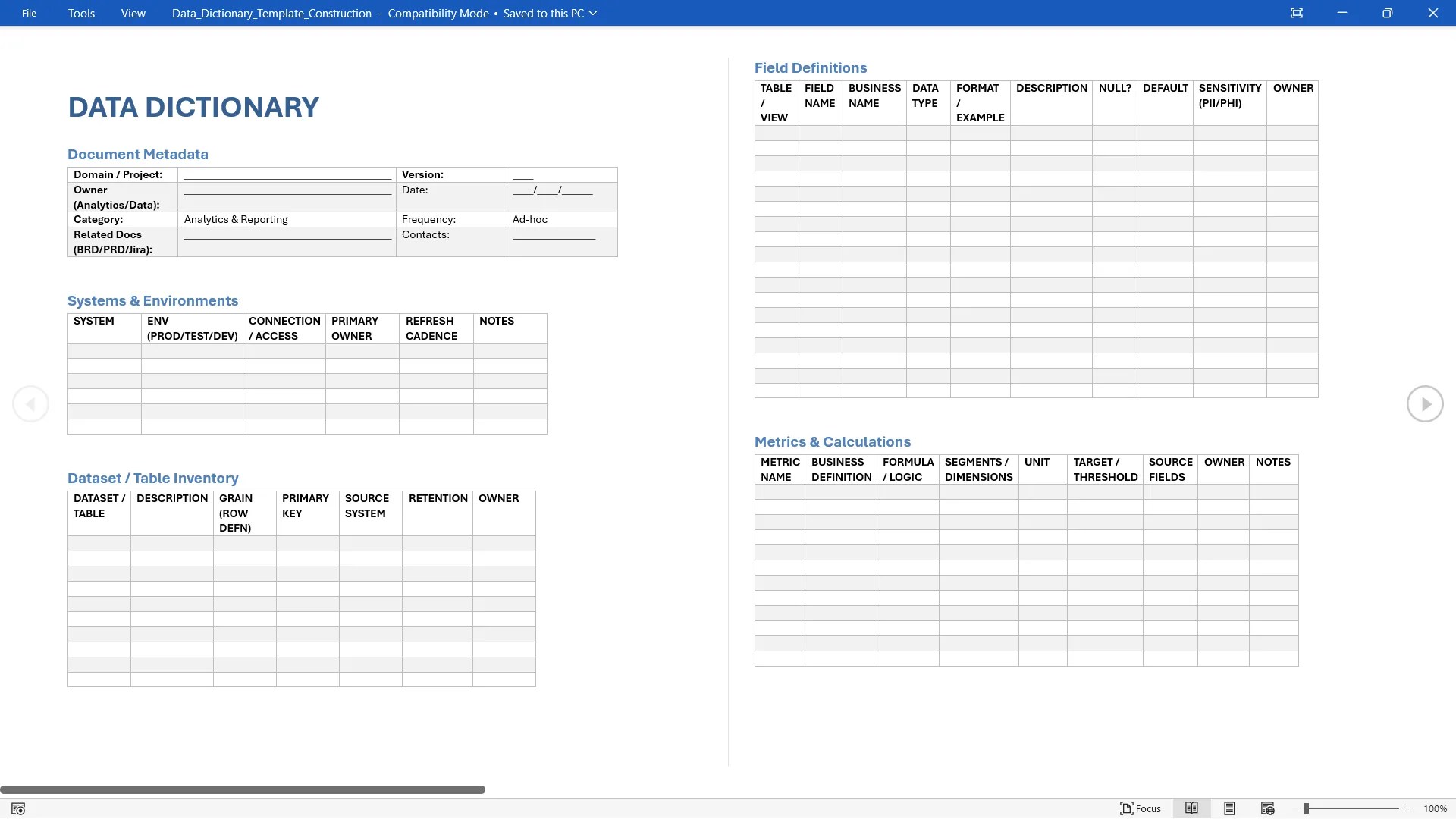Enable Focus mode
1456x819 pixels.
pos(1141,808)
